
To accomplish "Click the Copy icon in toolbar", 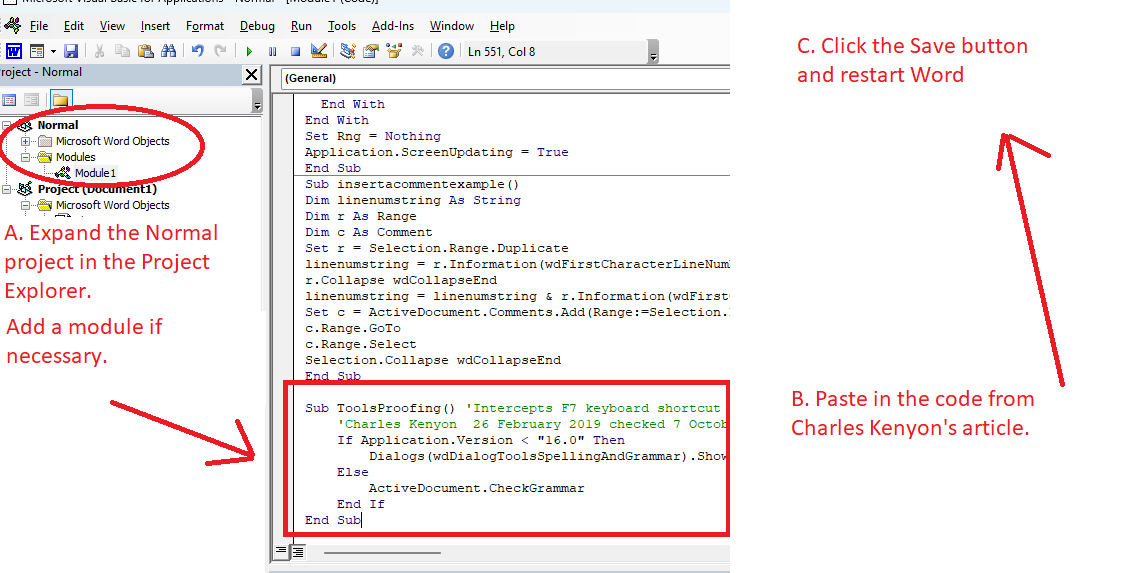I will click(123, 51).
